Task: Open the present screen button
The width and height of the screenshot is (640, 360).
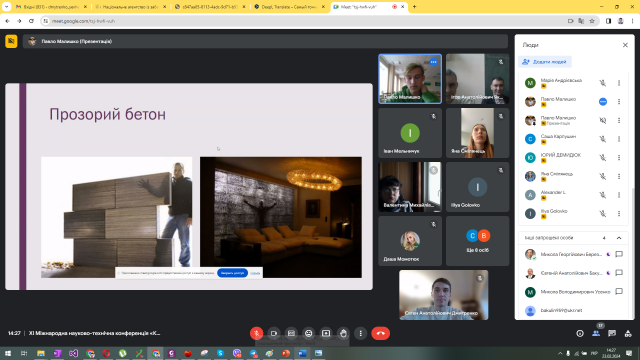Action: 326,333
